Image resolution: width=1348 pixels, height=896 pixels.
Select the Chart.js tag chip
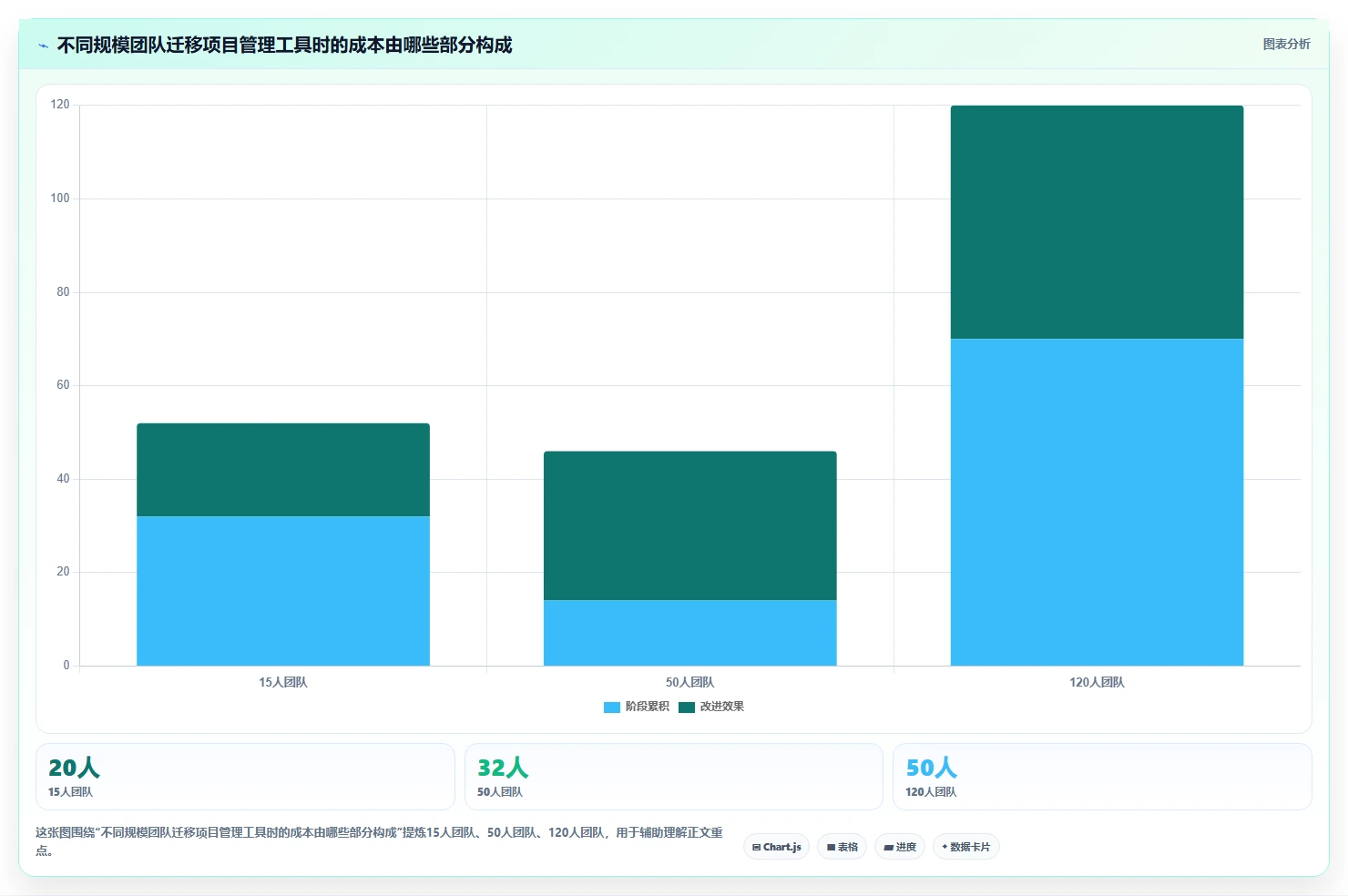pos(776,847)
